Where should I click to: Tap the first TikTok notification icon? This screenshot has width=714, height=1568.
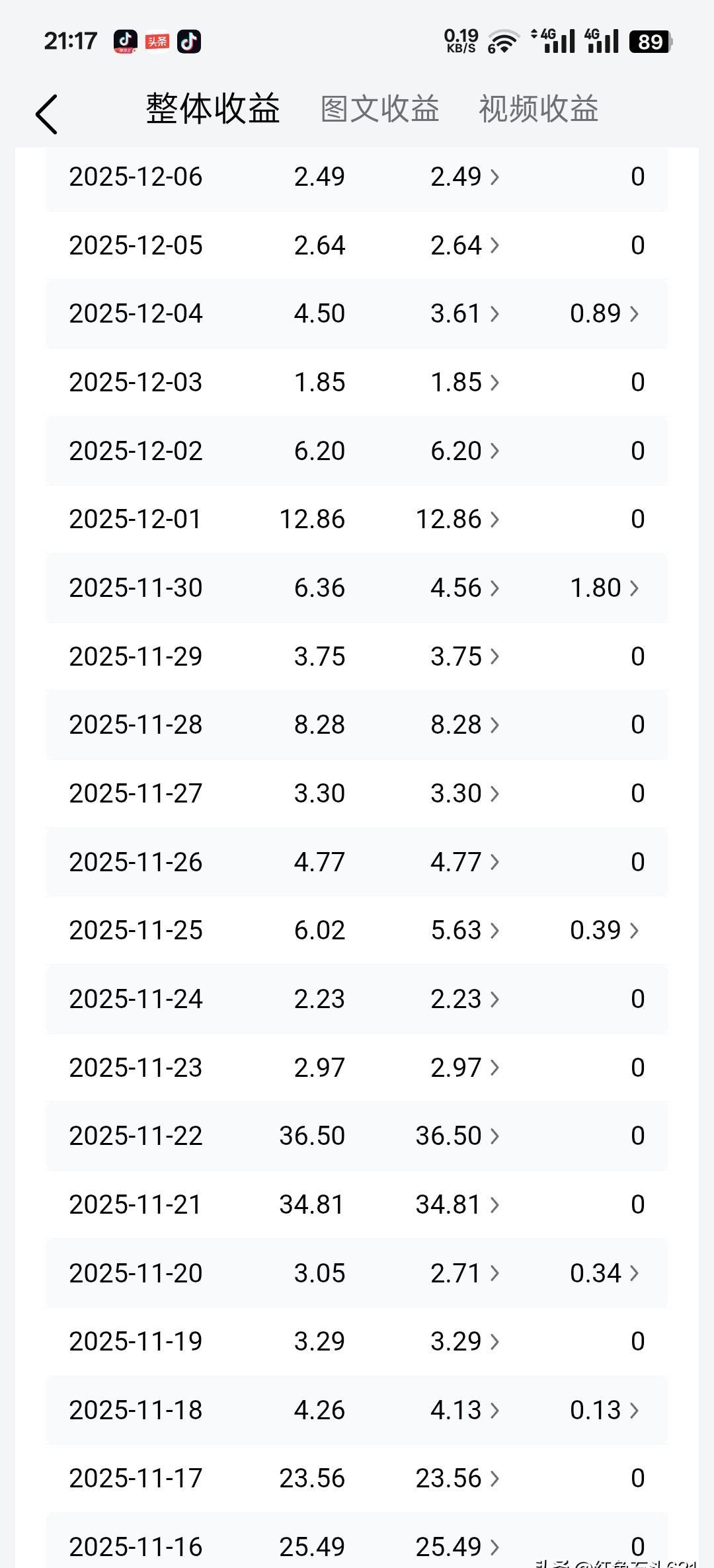click(125, 42)
